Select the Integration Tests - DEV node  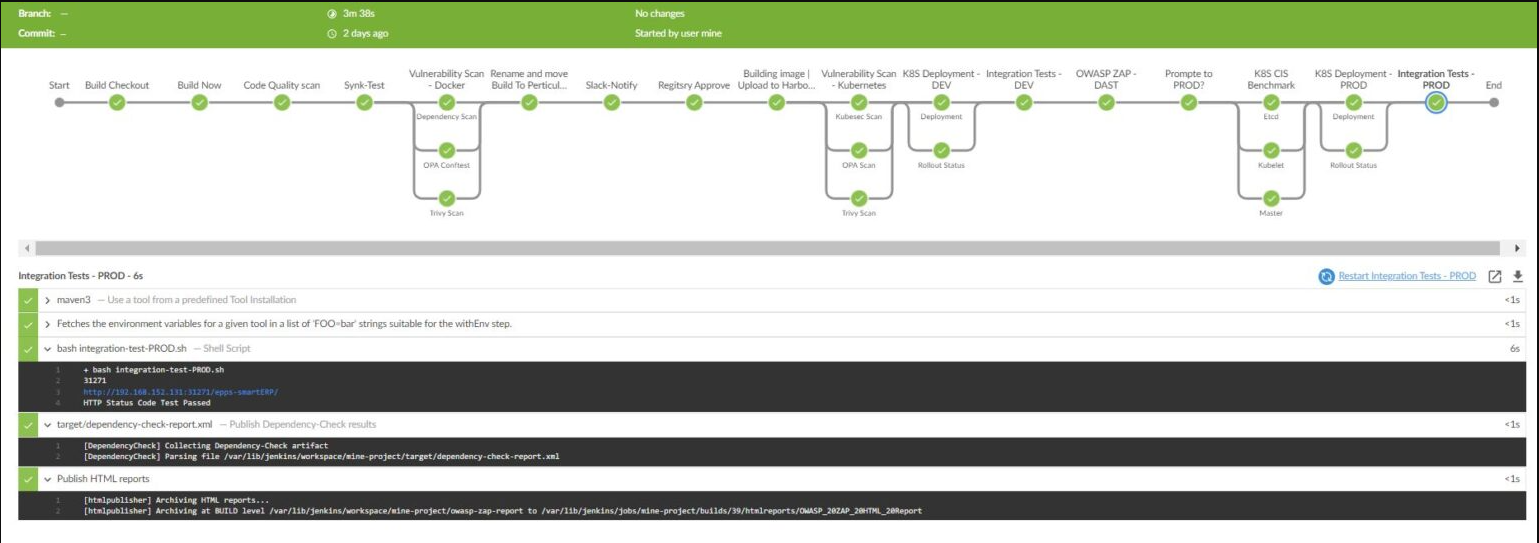pos(1024,102)
